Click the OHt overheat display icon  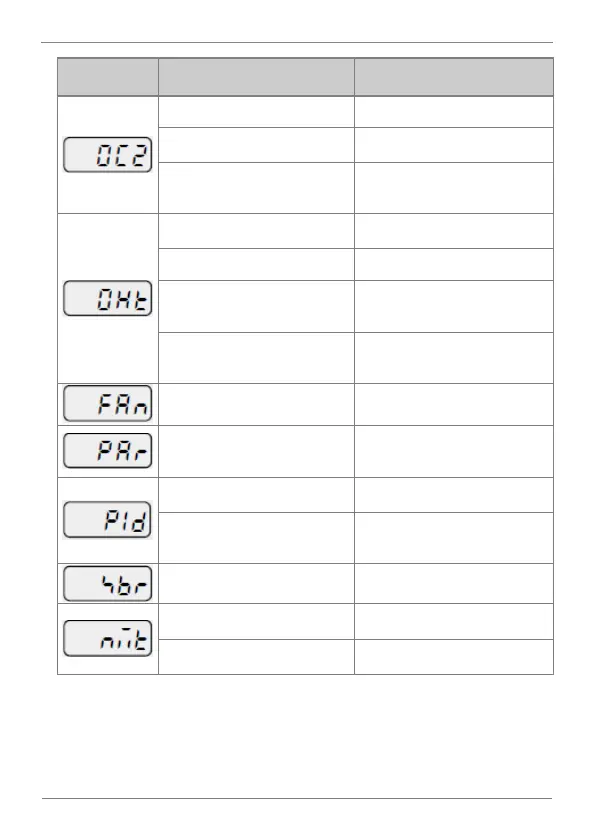108,298
